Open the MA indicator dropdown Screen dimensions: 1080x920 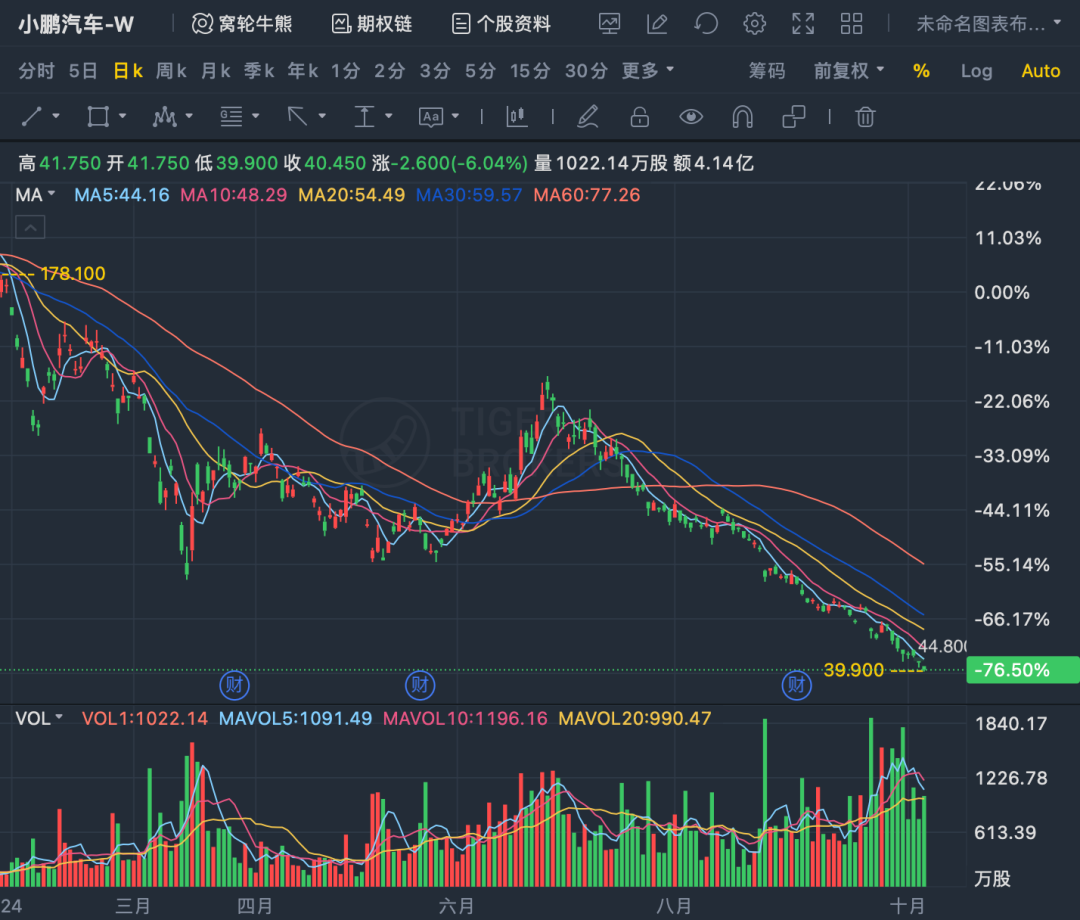click(35, 195)
